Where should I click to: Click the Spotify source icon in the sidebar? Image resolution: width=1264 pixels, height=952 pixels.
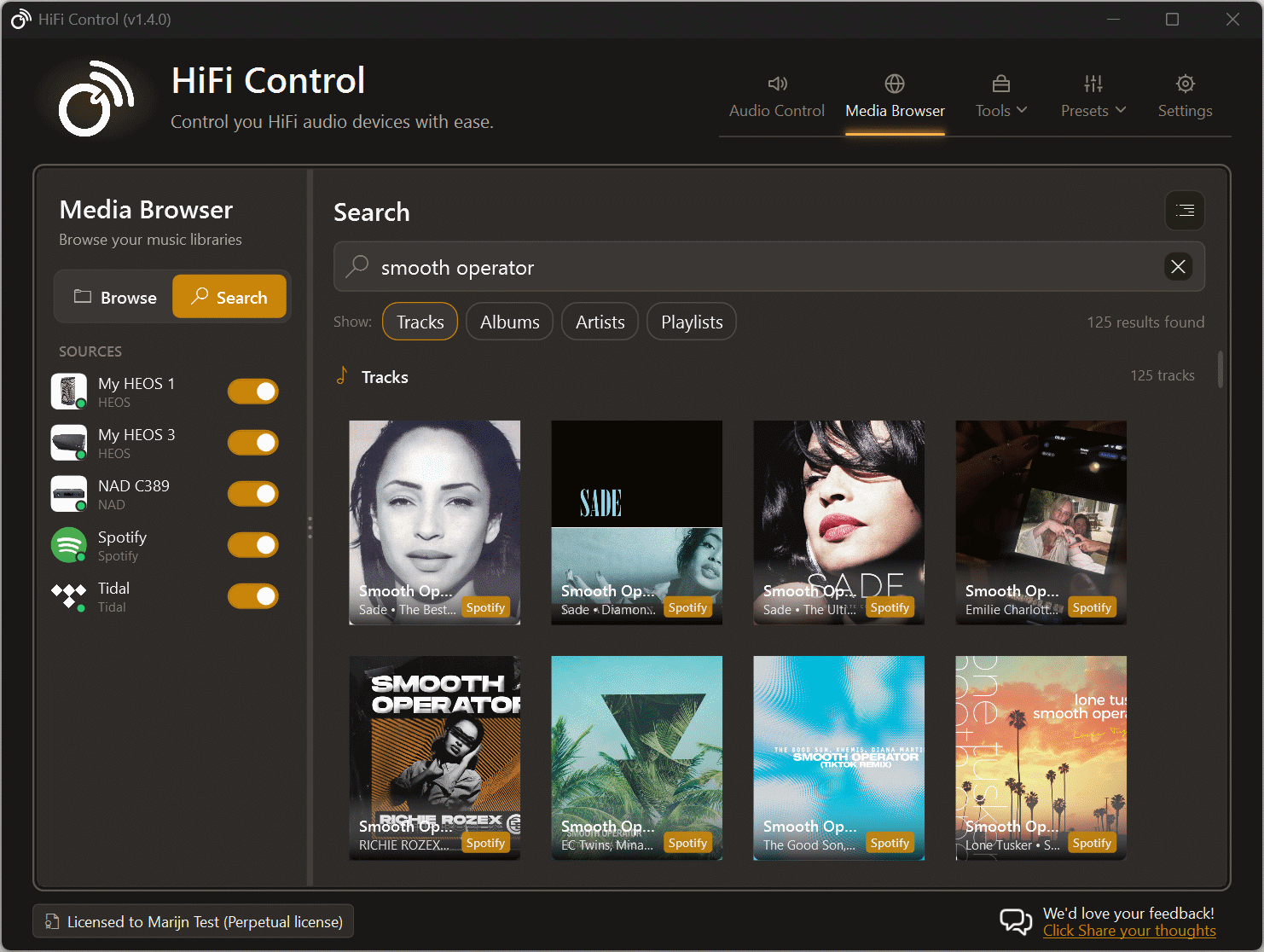68,544
